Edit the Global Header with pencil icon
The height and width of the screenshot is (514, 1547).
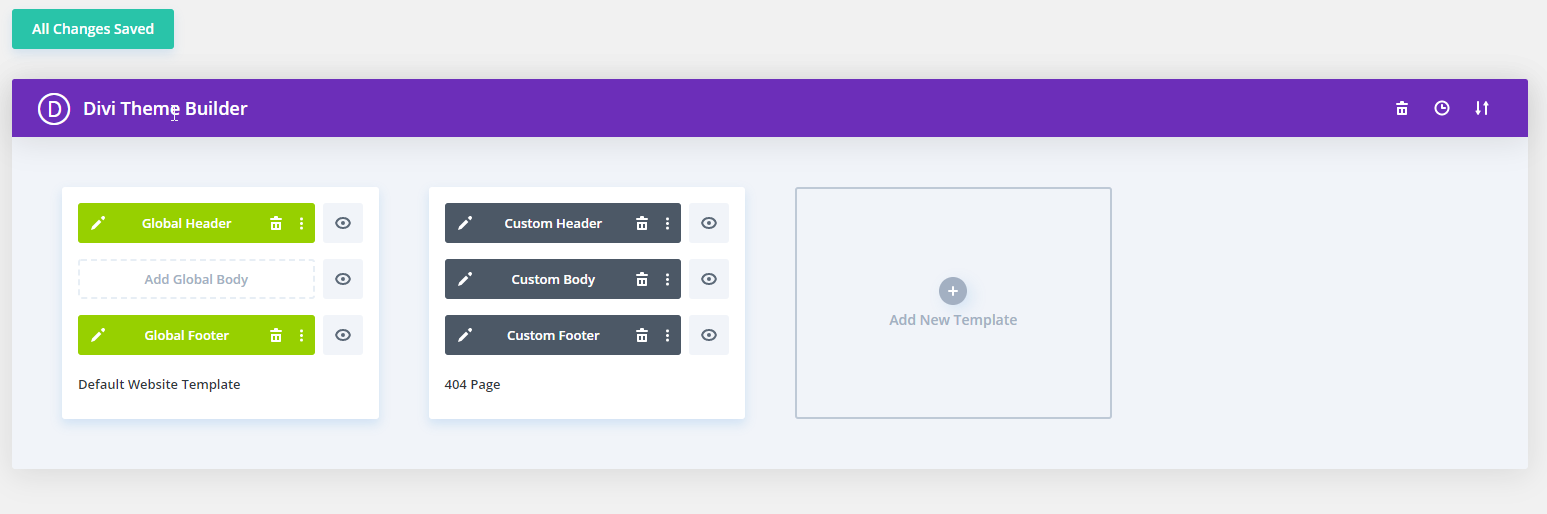(x=97, y=223)
